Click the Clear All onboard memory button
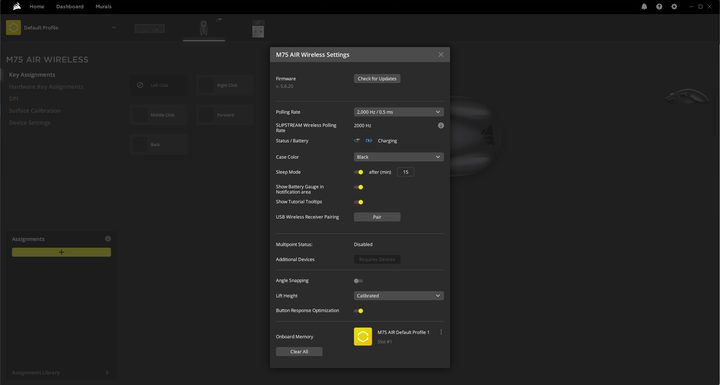This screenshot has height=385, width=720. pos(299,351)
